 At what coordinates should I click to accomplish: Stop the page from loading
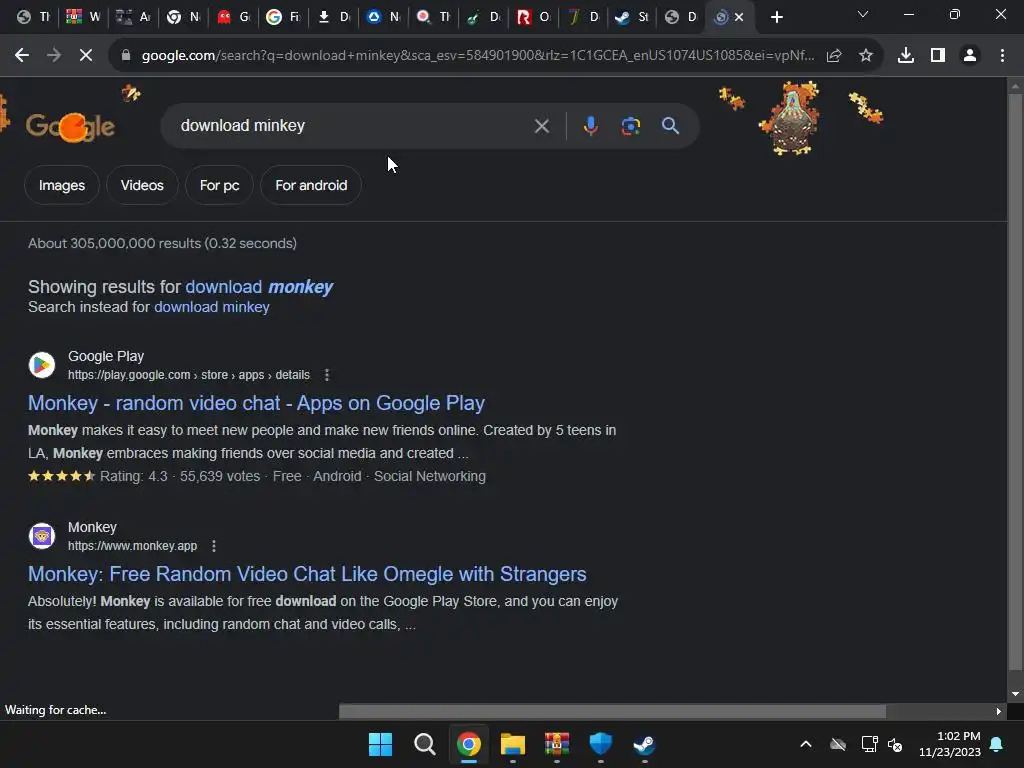pyautogui.click(x=86, y=56)
